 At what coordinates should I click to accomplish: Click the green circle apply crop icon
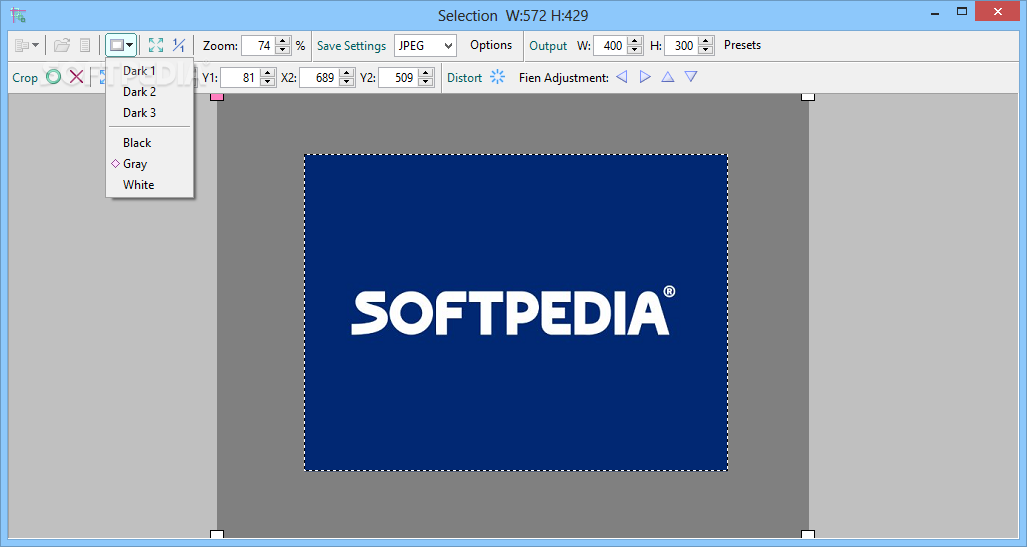[x=54, y=77]
